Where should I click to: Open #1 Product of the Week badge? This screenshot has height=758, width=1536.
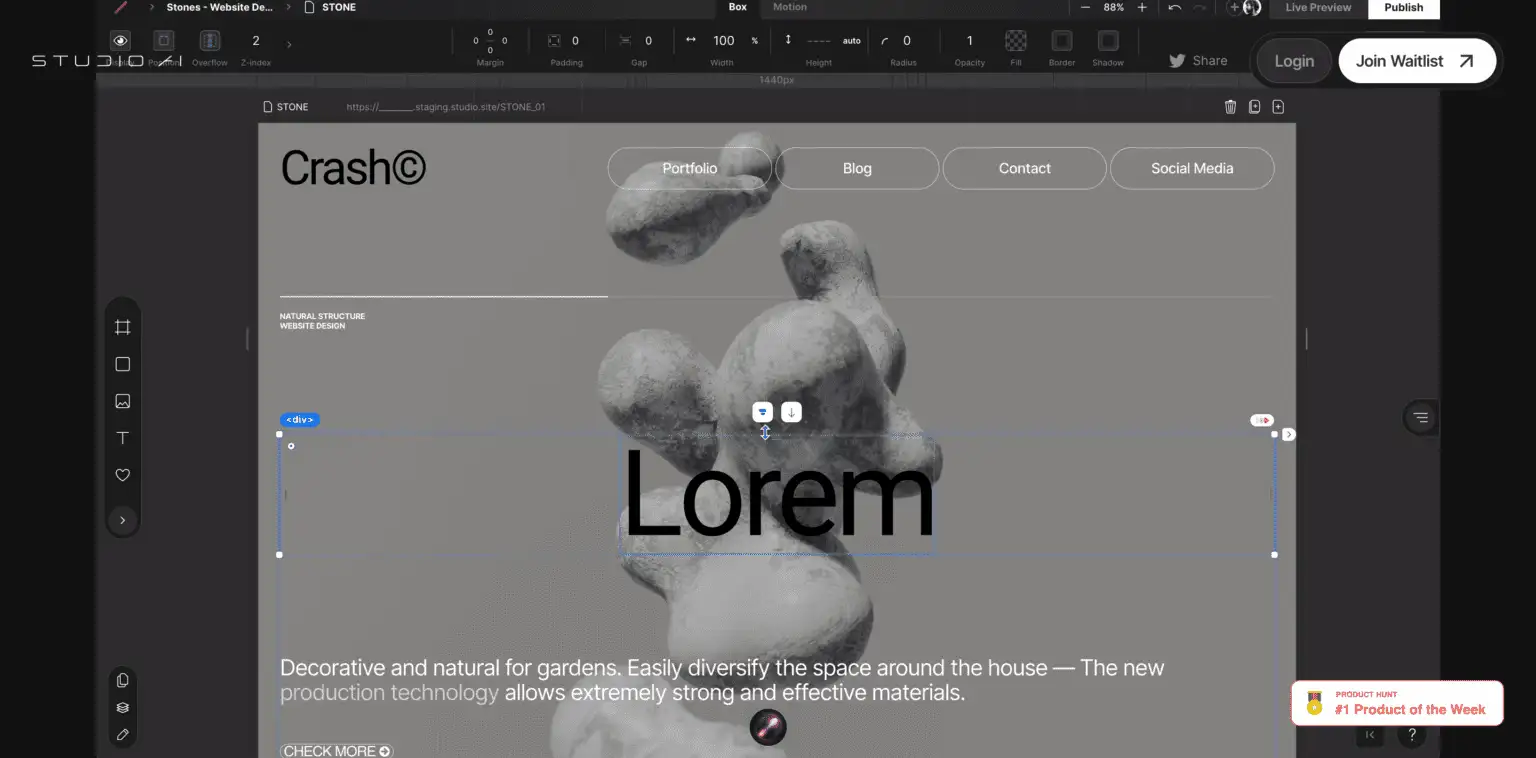(1397, 703)
